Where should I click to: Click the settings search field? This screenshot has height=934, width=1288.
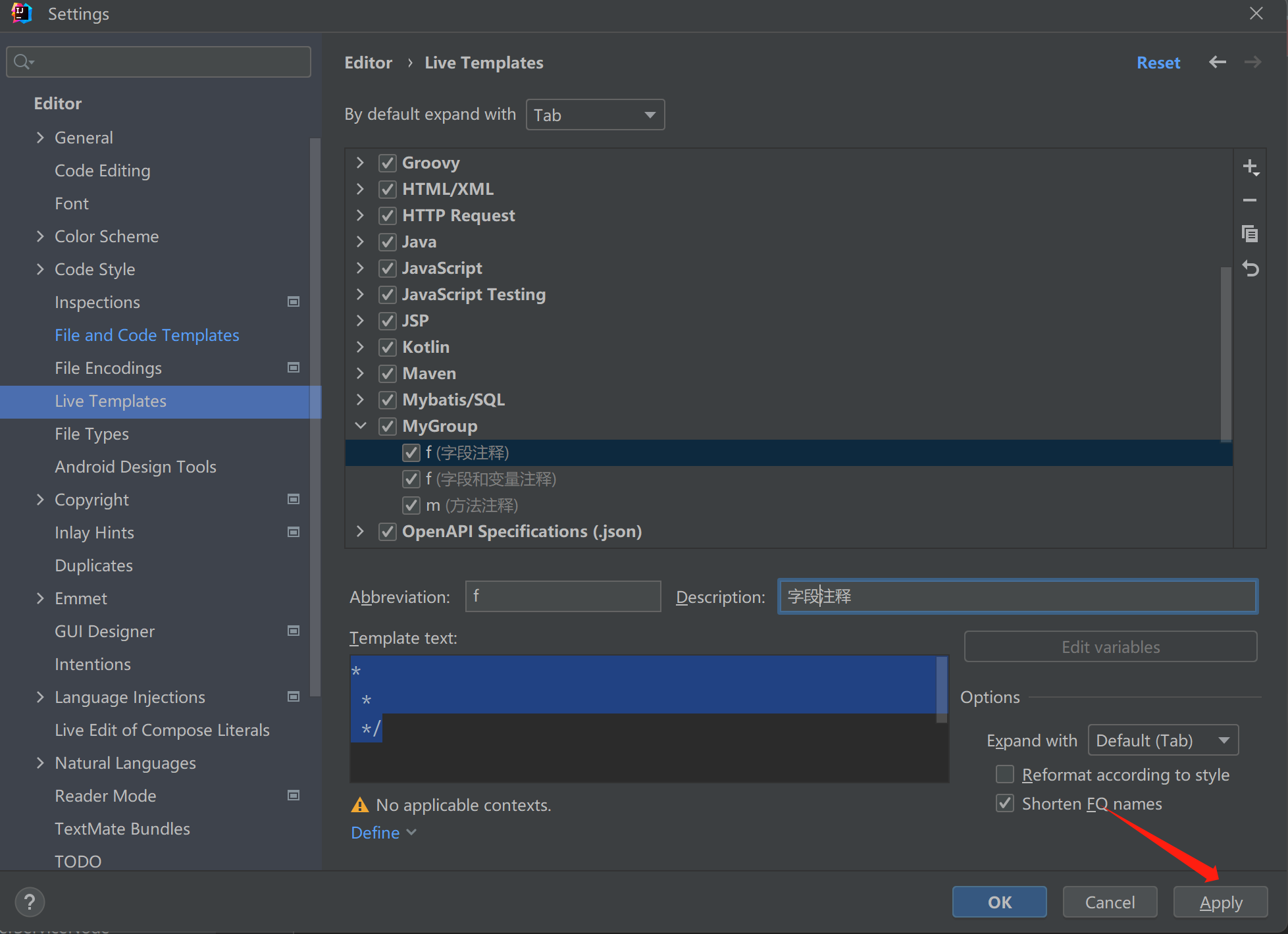[159, 62]
